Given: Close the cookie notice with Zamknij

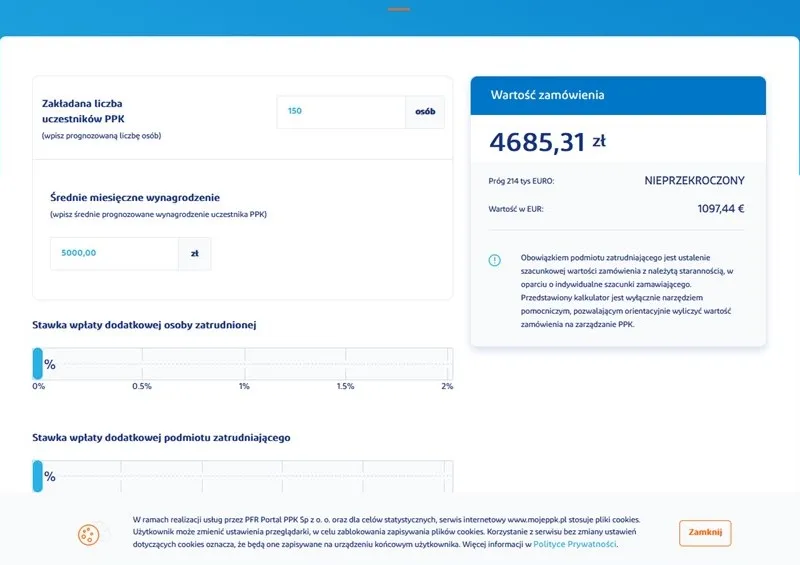Looking at the screenshot, I should pyautogui.click(x=705, y=533).
